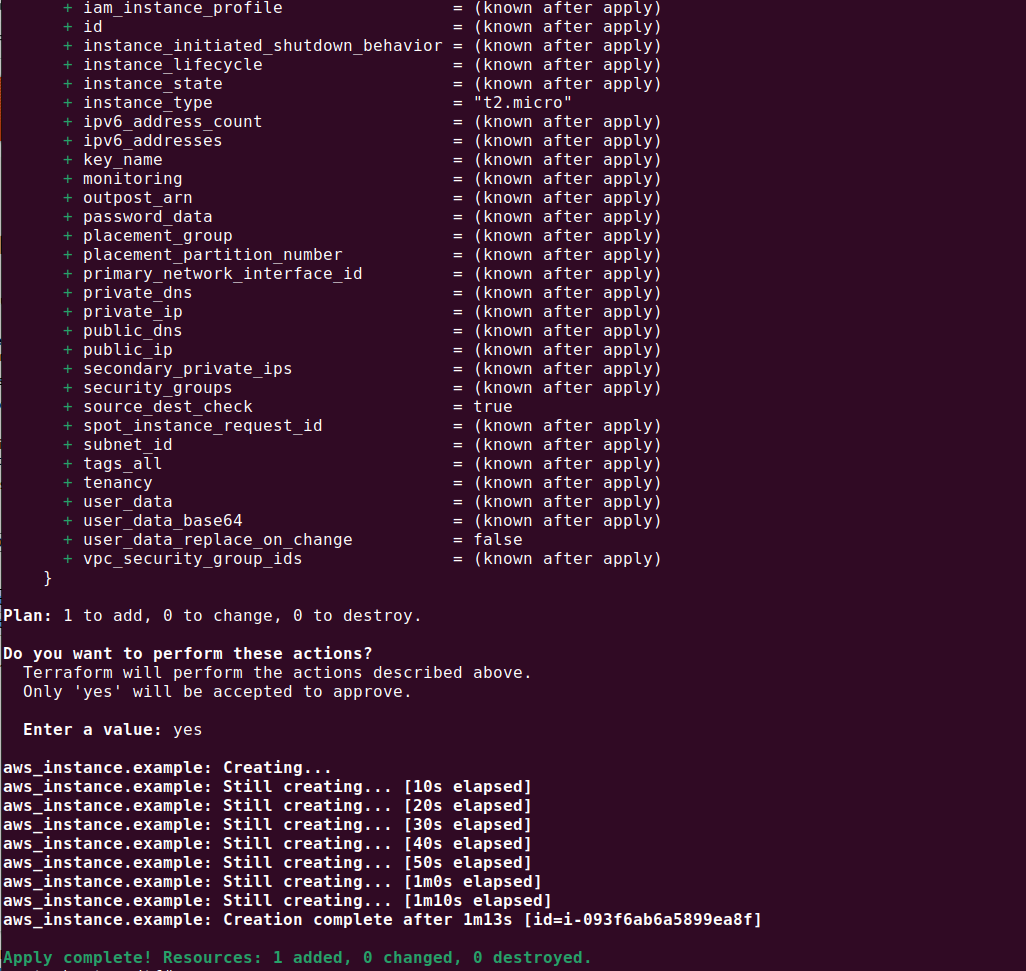
Task: Click the "false" value of user_data_replace_on_change
Action: tap(498, 540)
